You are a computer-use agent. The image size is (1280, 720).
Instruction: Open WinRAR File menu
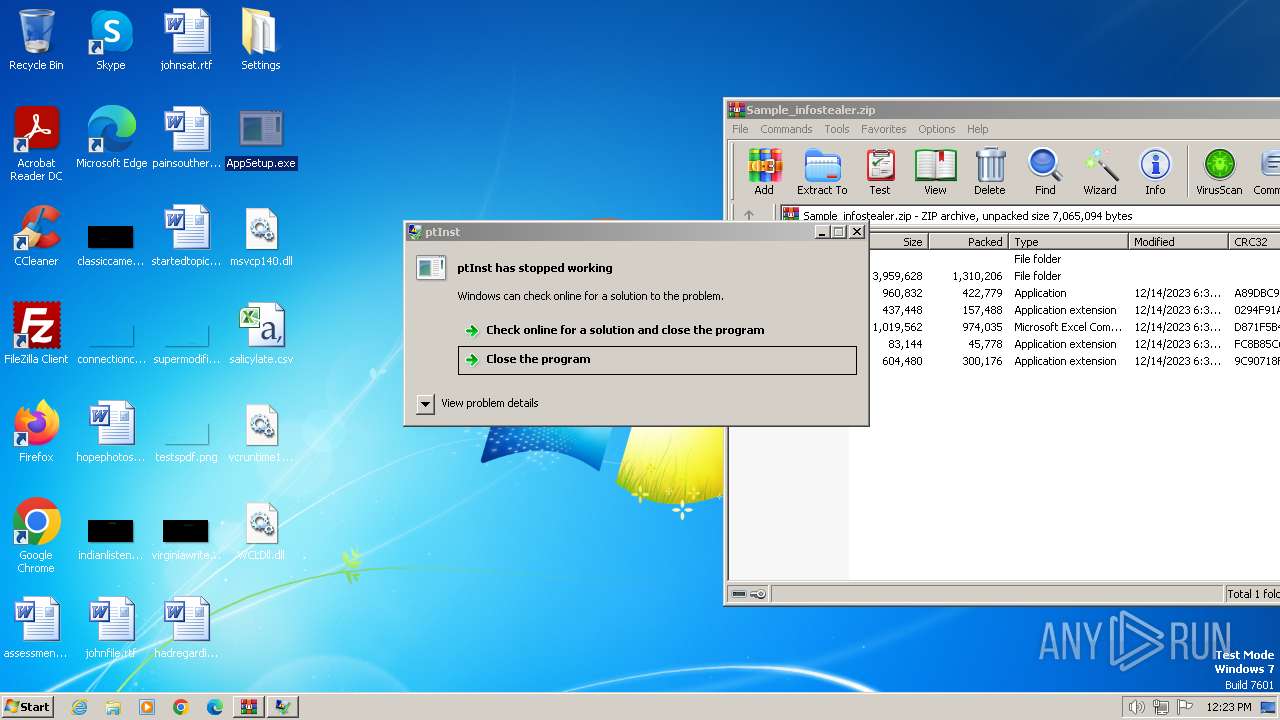click(740, 129)
